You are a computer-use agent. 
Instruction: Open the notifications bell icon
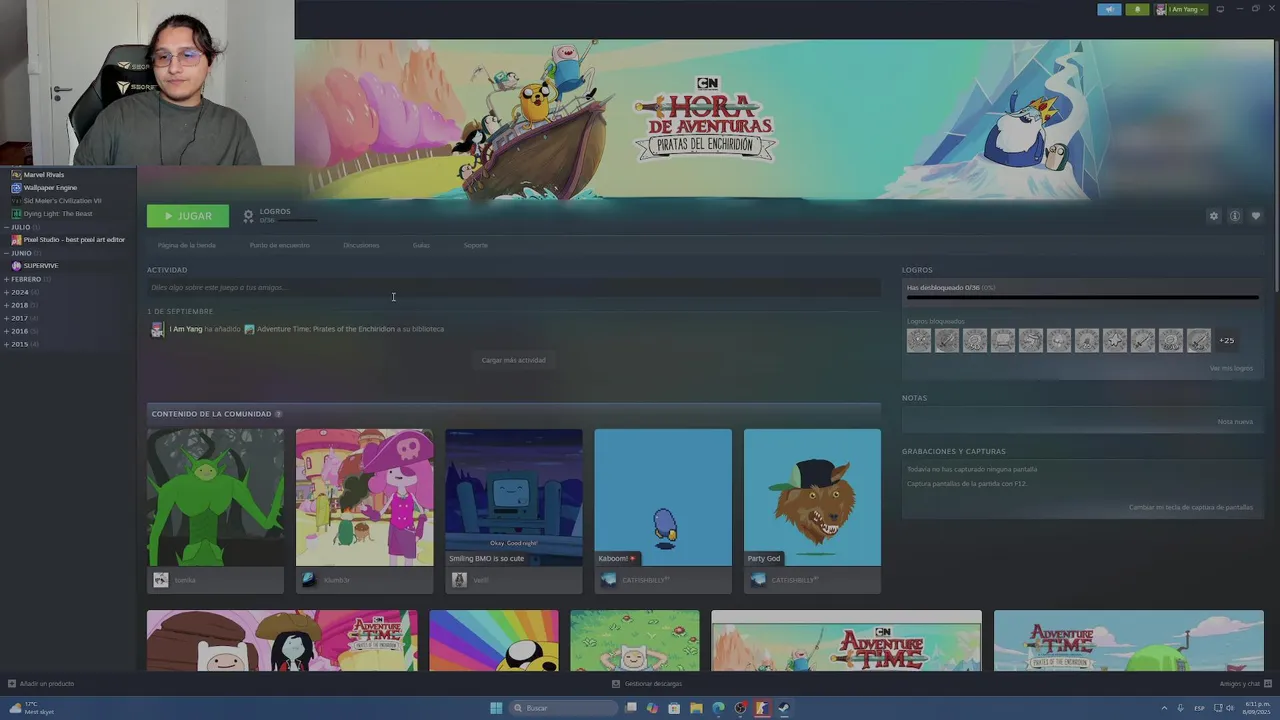(1137, 9)
